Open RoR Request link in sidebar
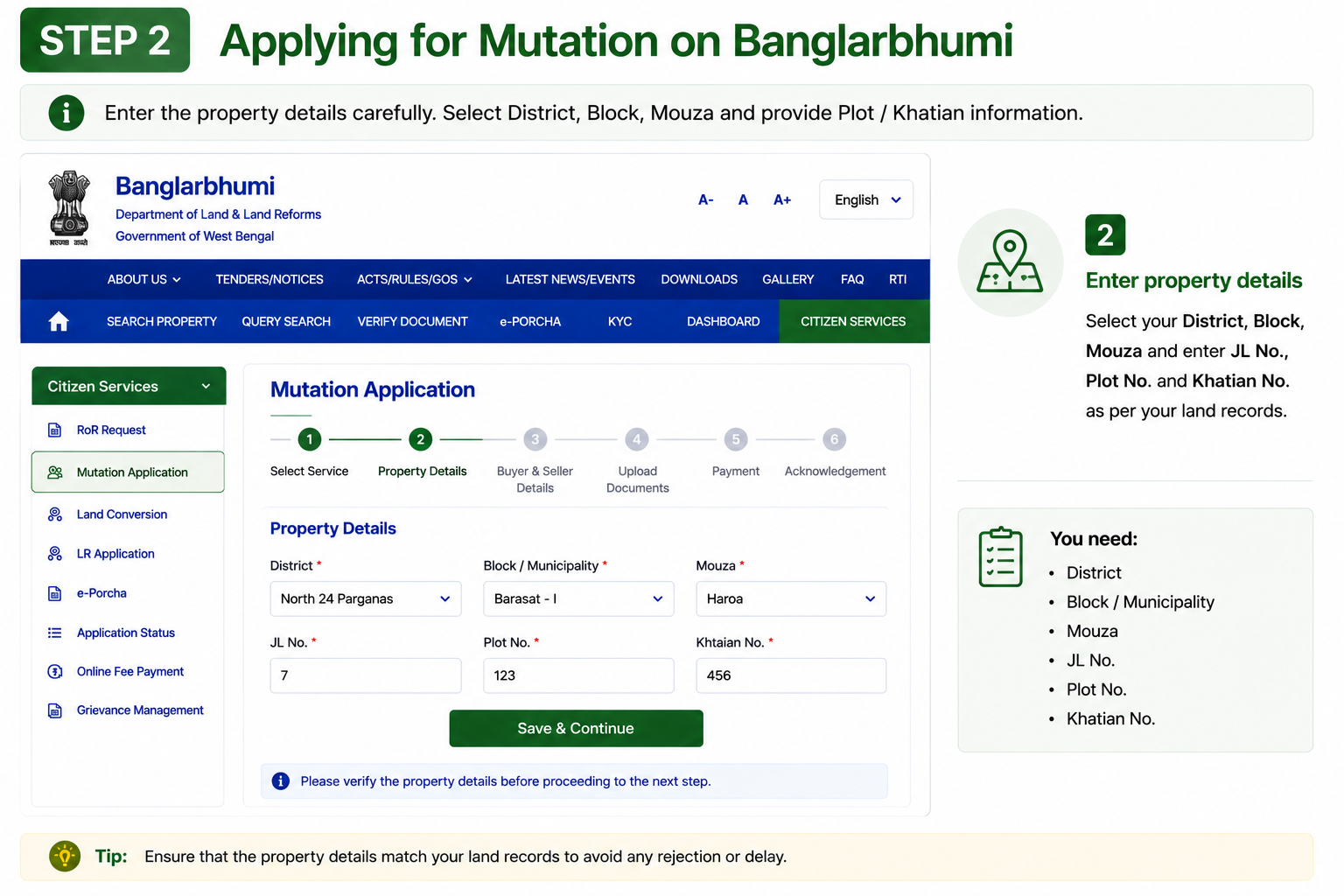This screenshot has width=1344, height=896. click(x=111, y=430)
